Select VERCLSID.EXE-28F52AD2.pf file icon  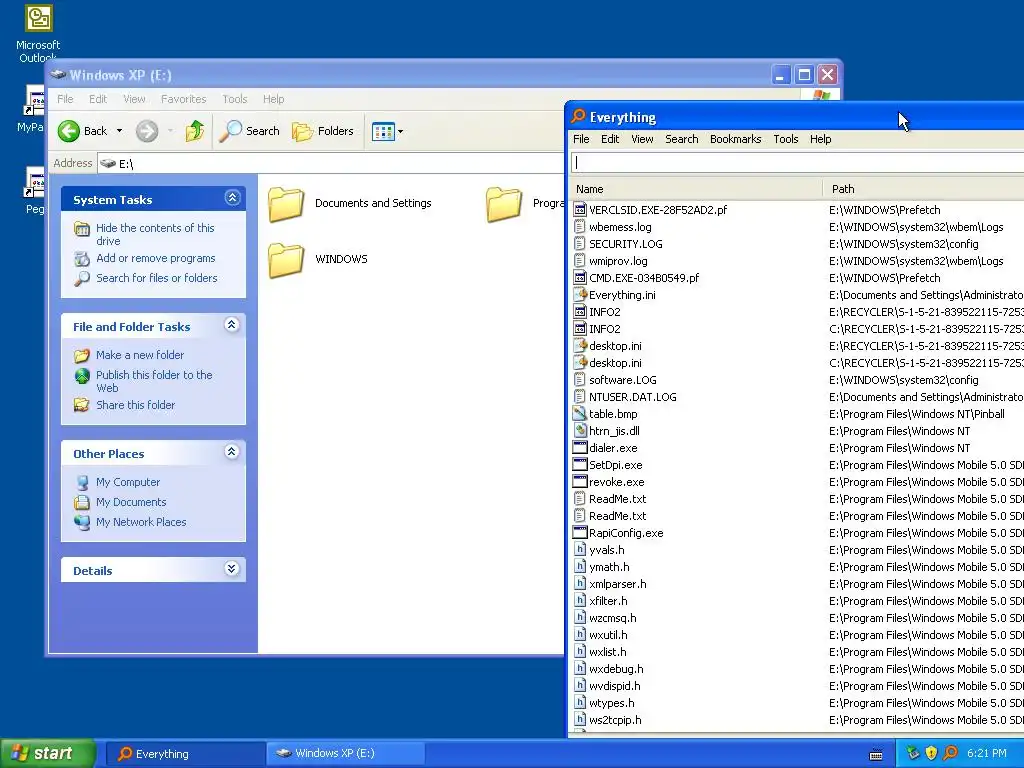click(579, 210)
